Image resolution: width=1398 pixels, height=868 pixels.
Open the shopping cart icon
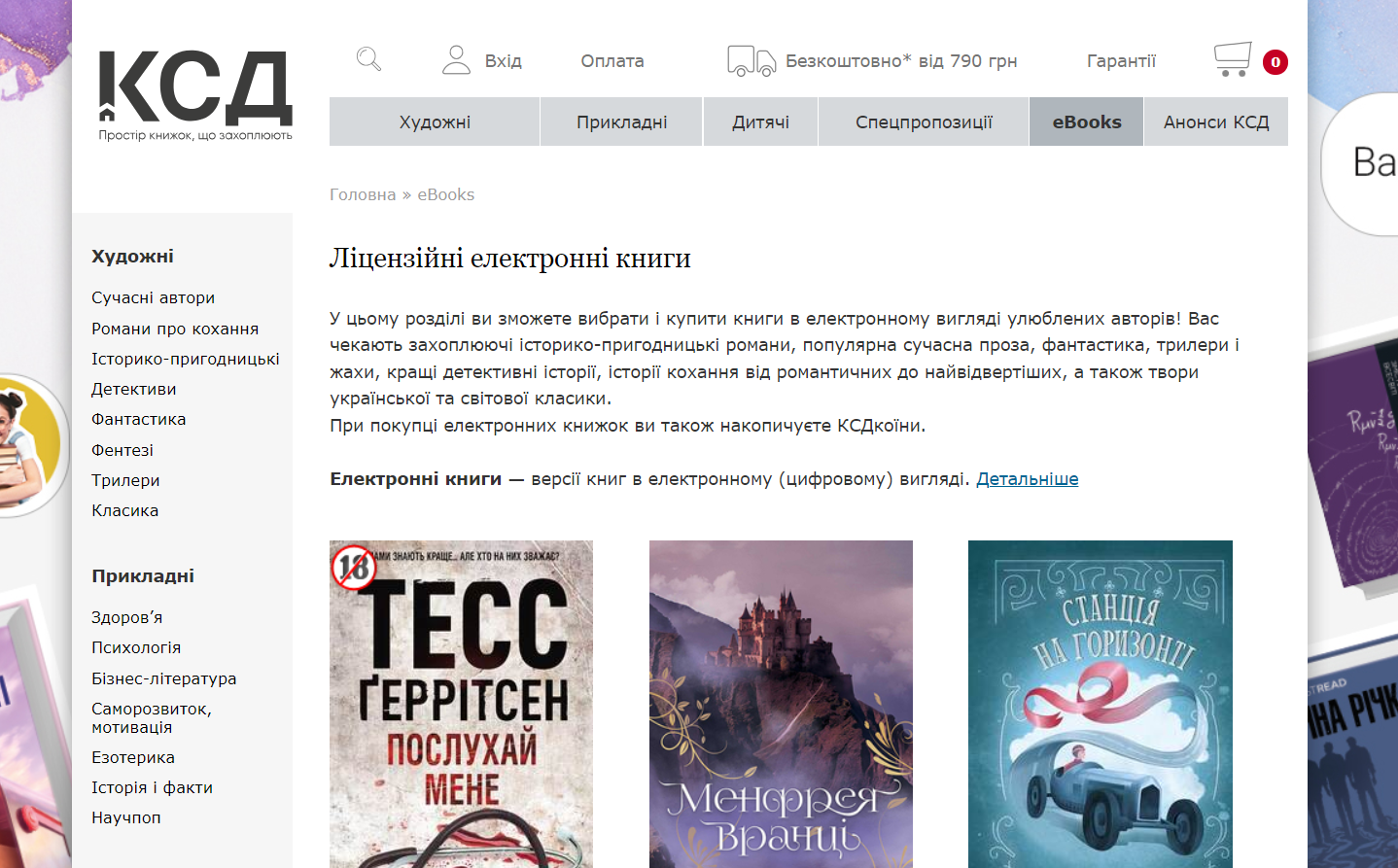(1233, 59)
